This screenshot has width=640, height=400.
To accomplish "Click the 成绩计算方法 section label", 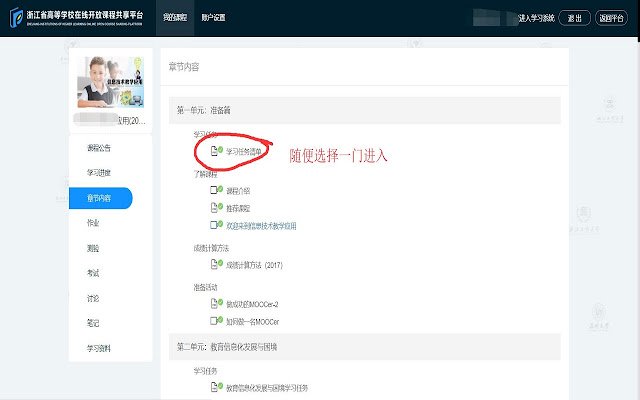I will tap(211, 248).
